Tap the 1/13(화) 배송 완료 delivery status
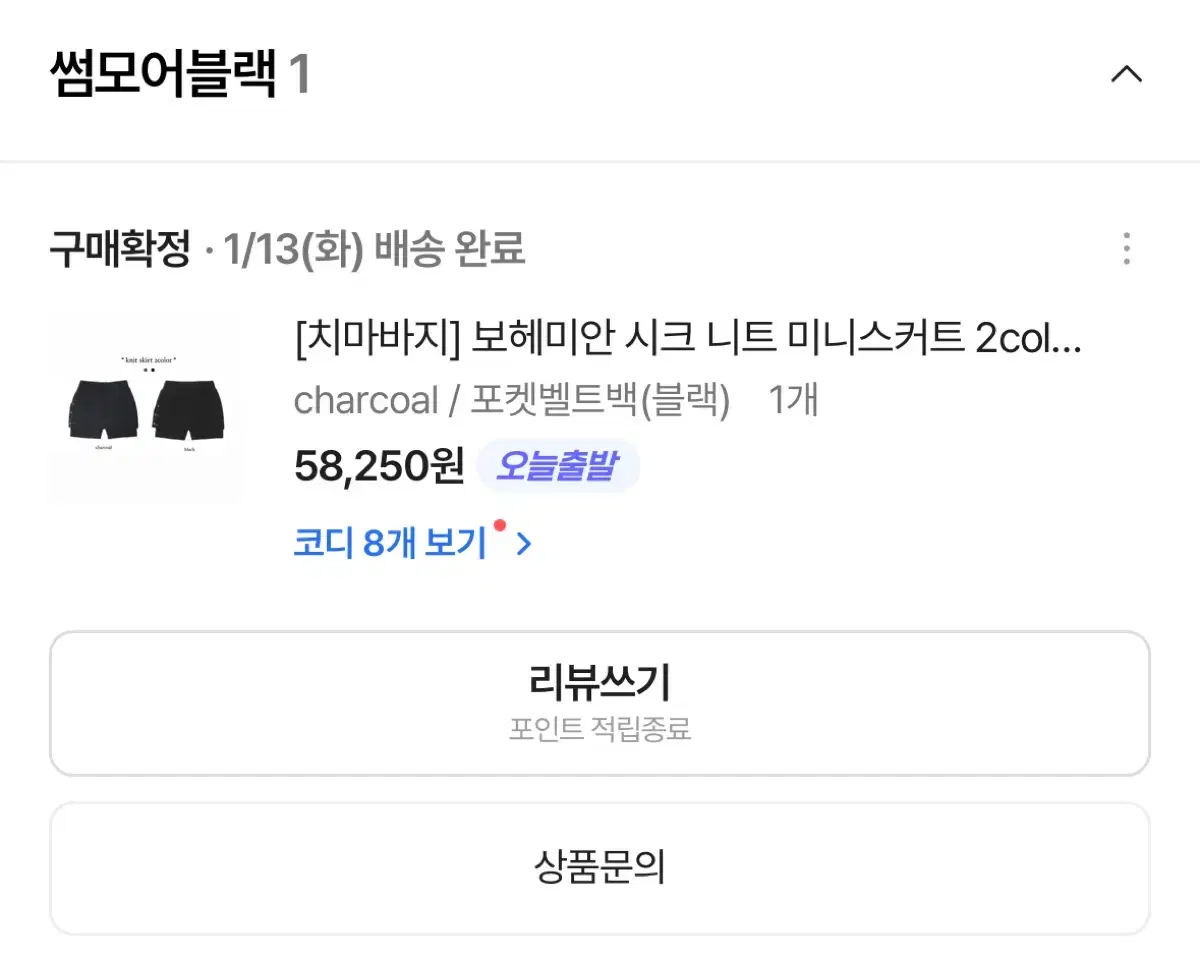This screenshot has height=957, width=1200. [375, 249]
